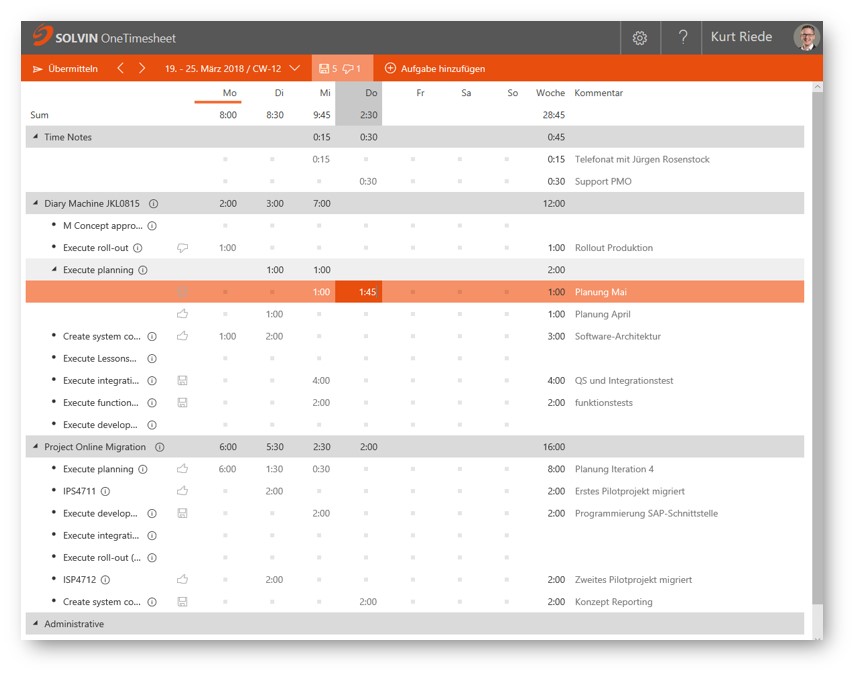
Task: Click 1:00 Wednesday cell in Planung Mai row
Action: (x=321, y=292)
